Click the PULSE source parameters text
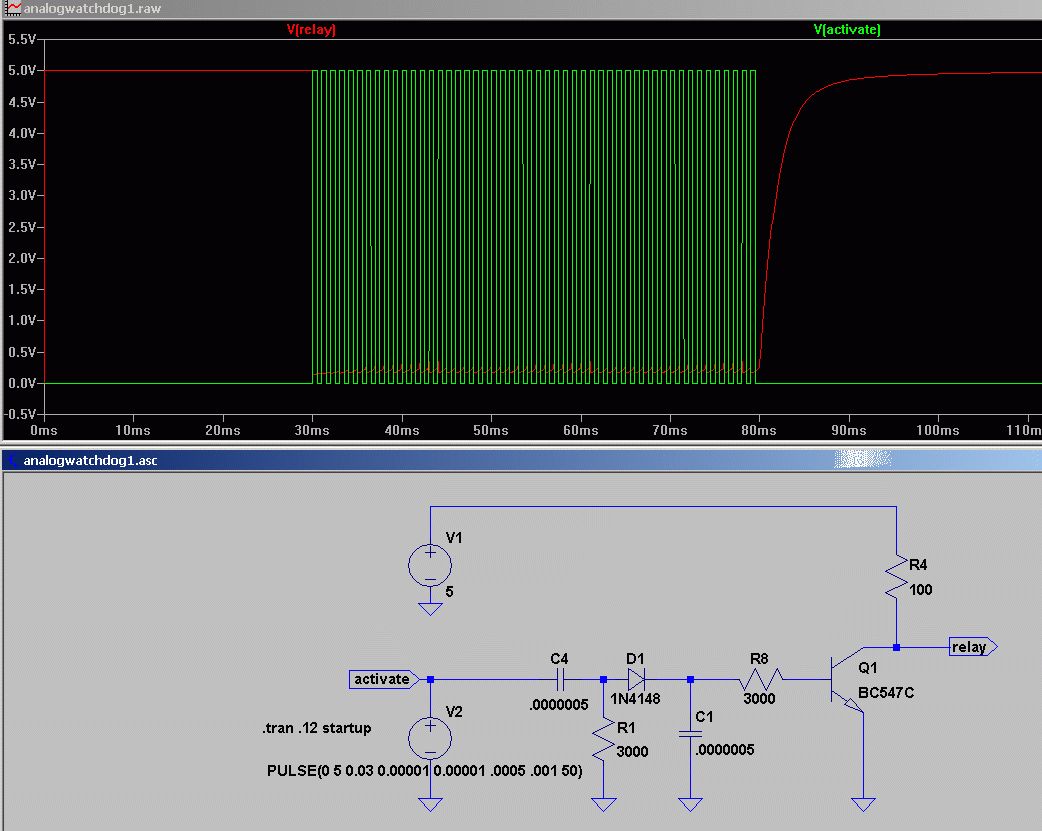 [x=425, y=771]
